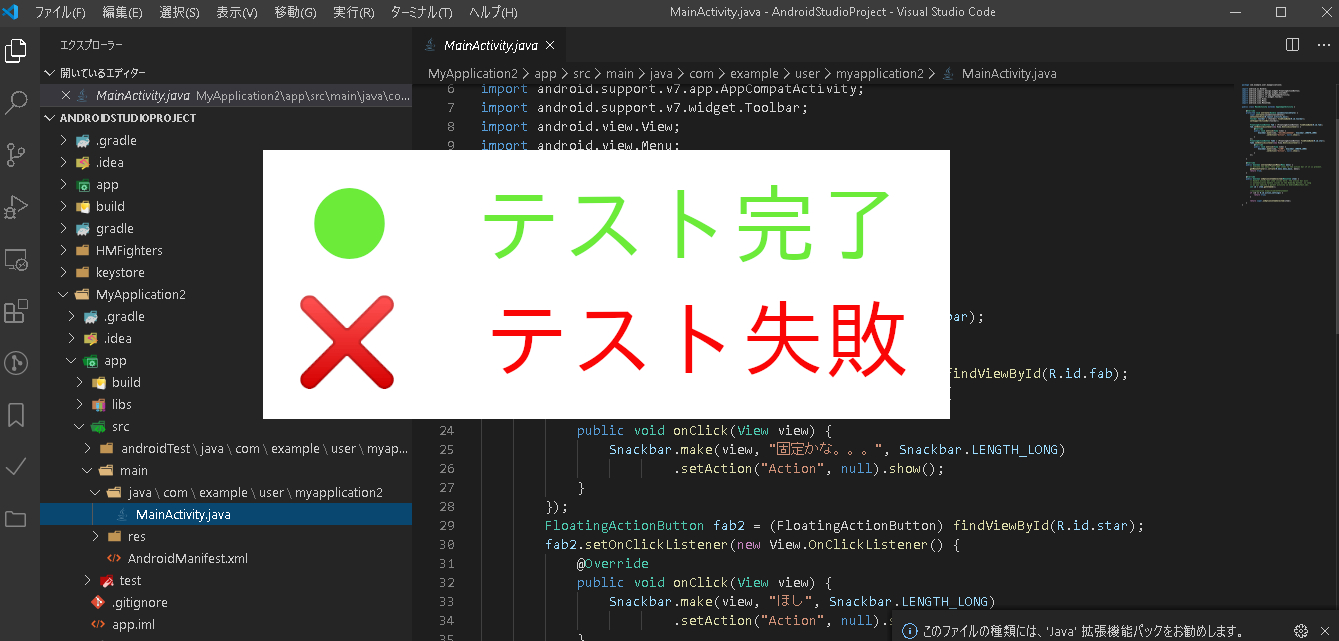
Task: Open the 選択(S) menu
Action: [179, 13]
